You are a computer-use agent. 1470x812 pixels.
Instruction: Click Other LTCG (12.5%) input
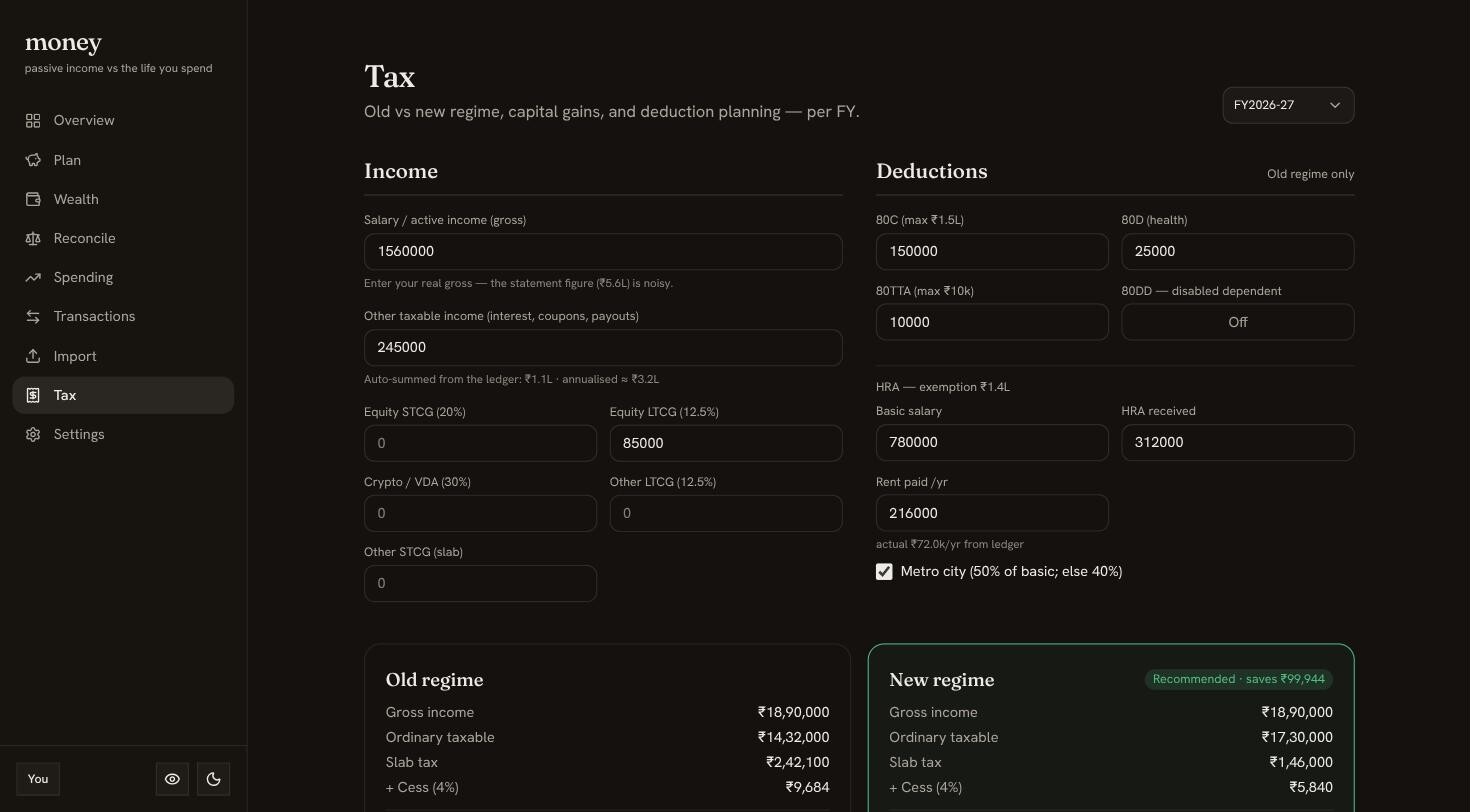(x=726, y=513)
